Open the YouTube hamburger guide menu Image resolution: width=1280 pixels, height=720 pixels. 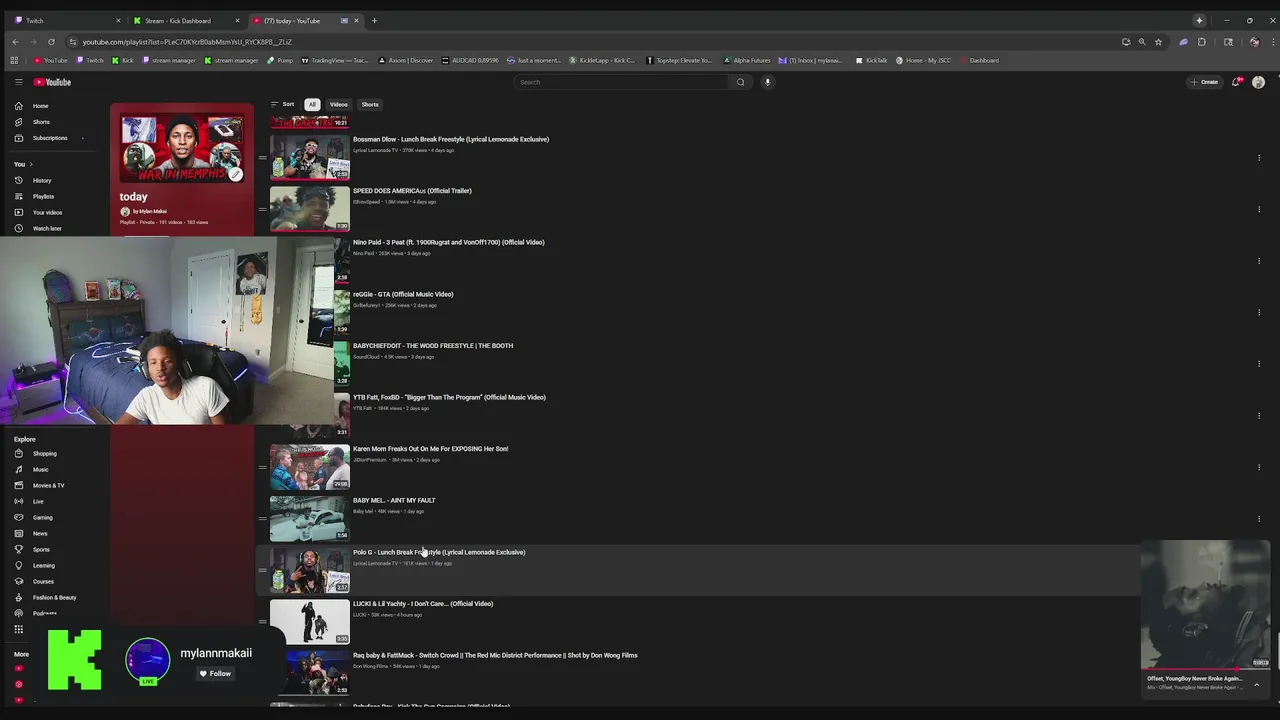(x=18, y=82)
